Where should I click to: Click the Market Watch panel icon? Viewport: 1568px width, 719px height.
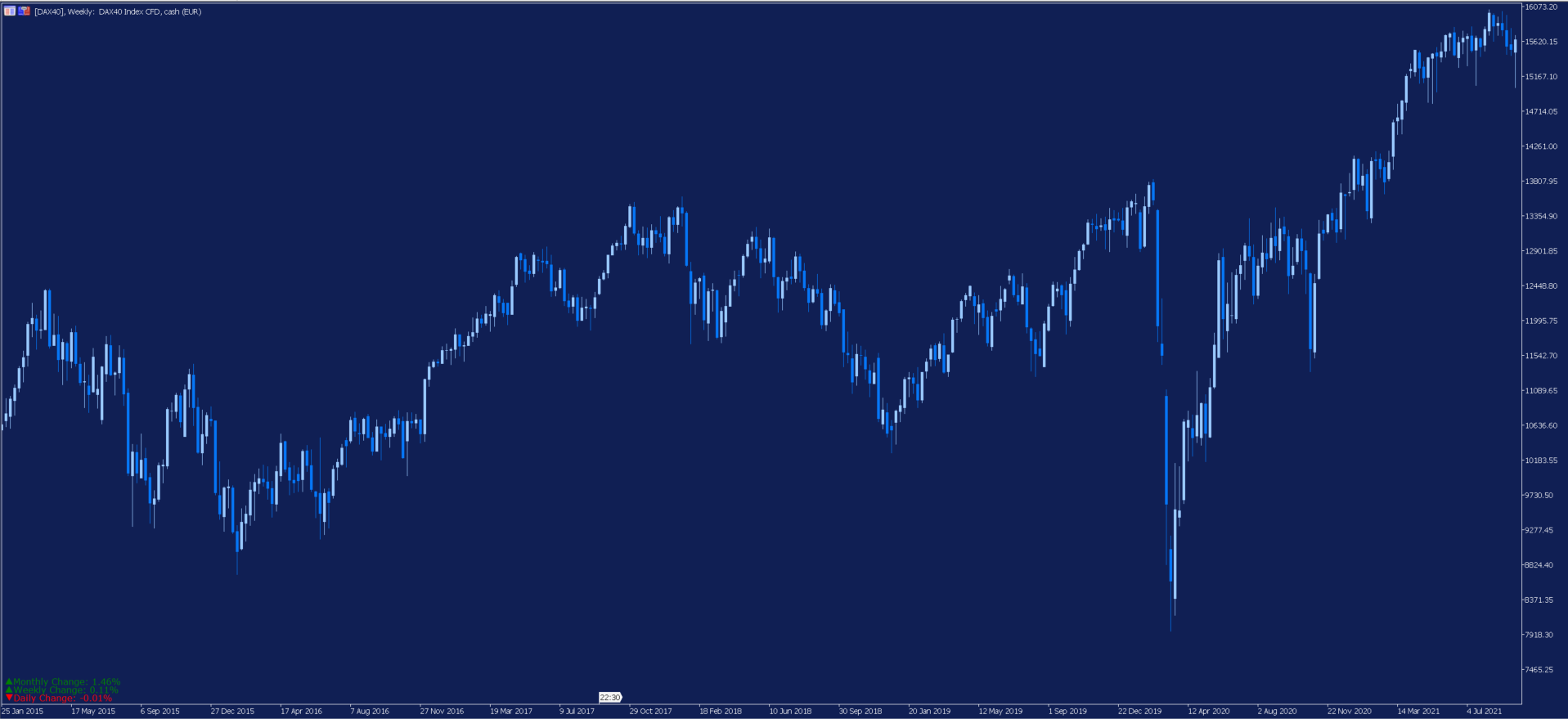coord(10,11)
